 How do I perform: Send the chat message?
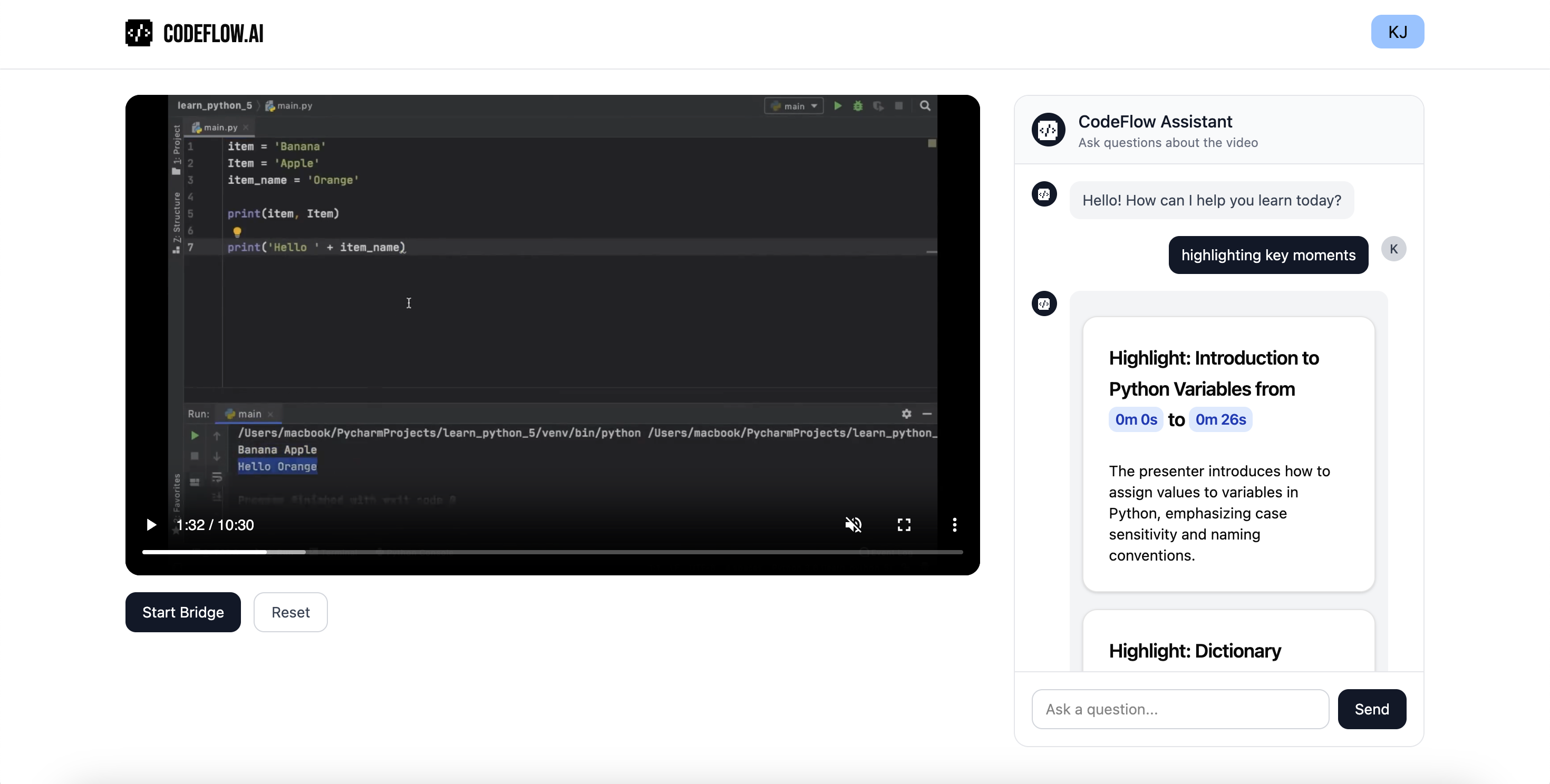[1371, 709]
